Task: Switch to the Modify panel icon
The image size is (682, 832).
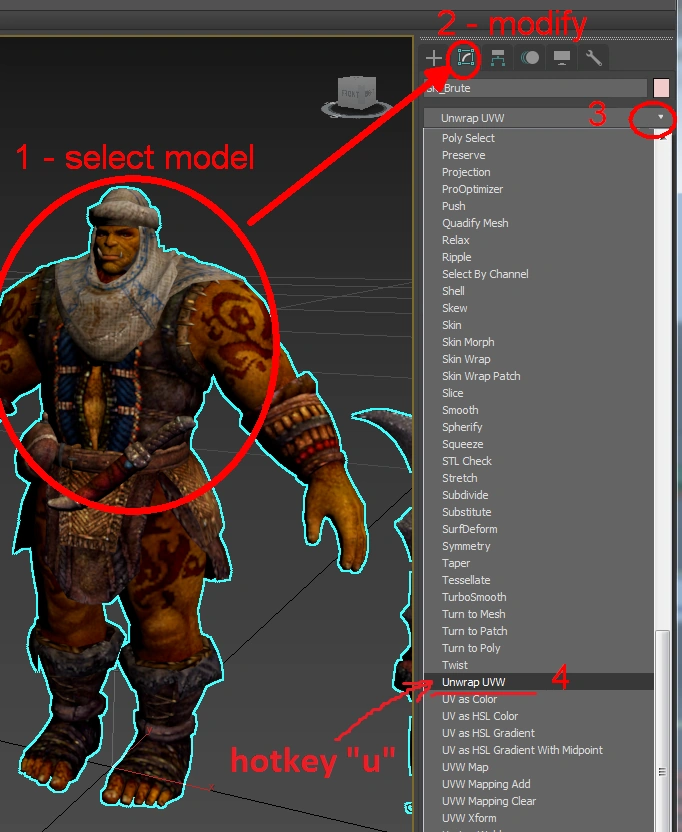Action: [465, 57]
